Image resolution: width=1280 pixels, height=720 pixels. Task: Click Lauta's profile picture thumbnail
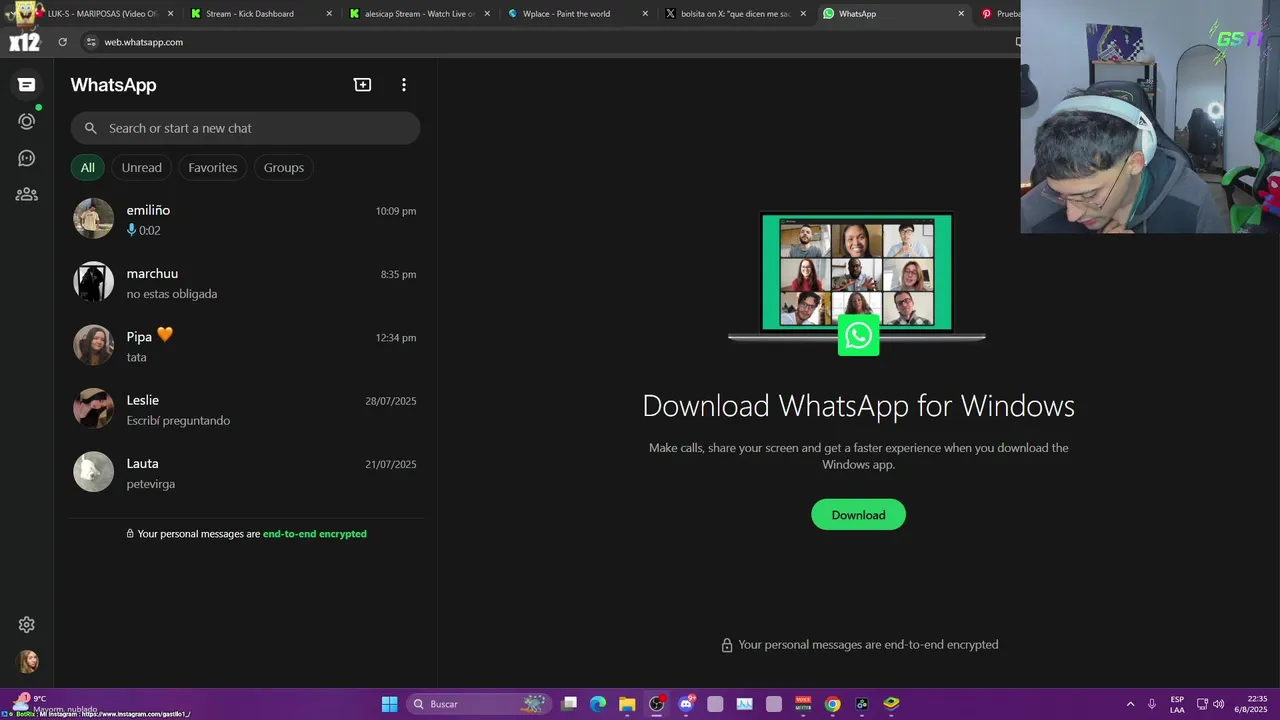(93, 472)
